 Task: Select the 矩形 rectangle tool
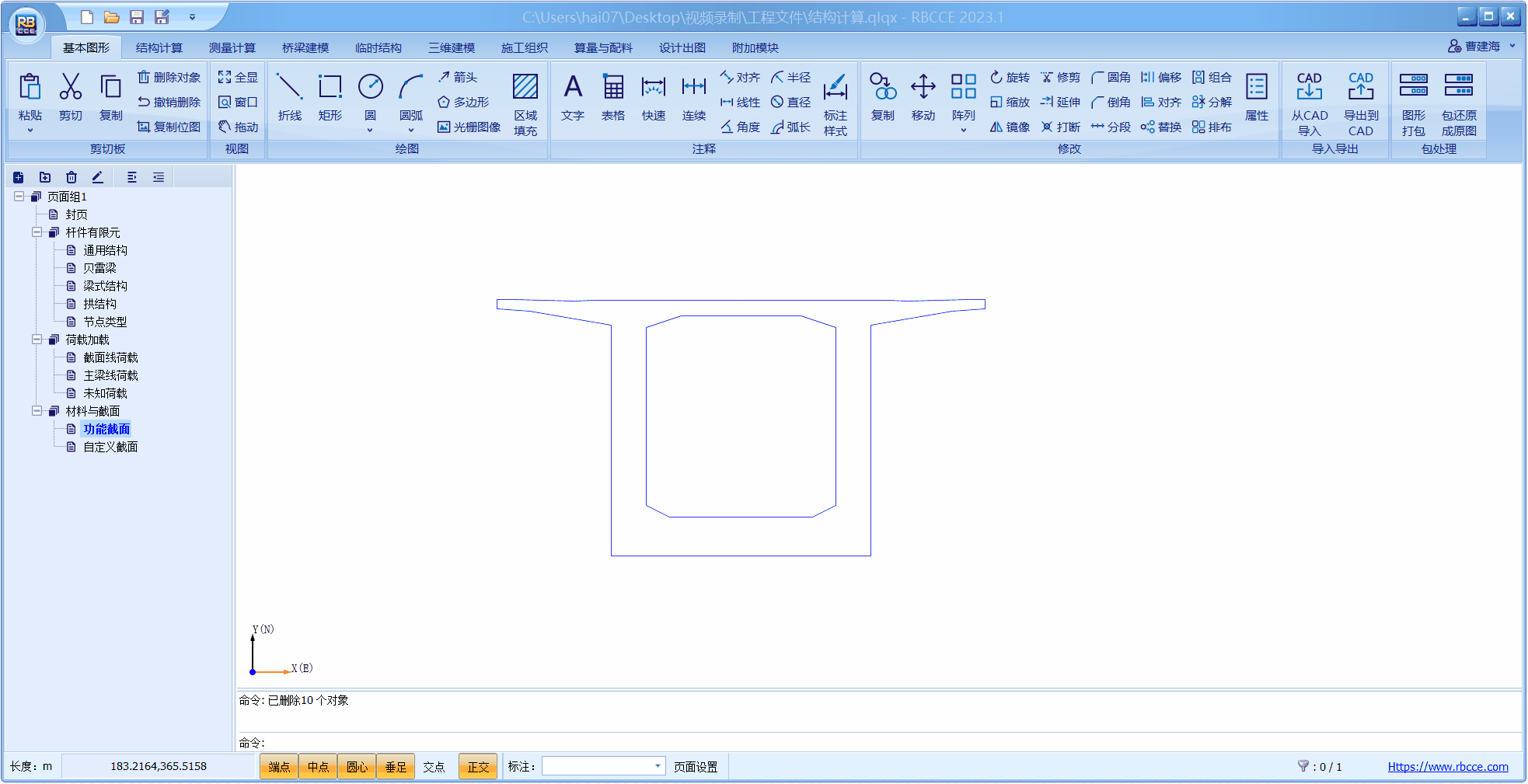(x=330, y=97)
